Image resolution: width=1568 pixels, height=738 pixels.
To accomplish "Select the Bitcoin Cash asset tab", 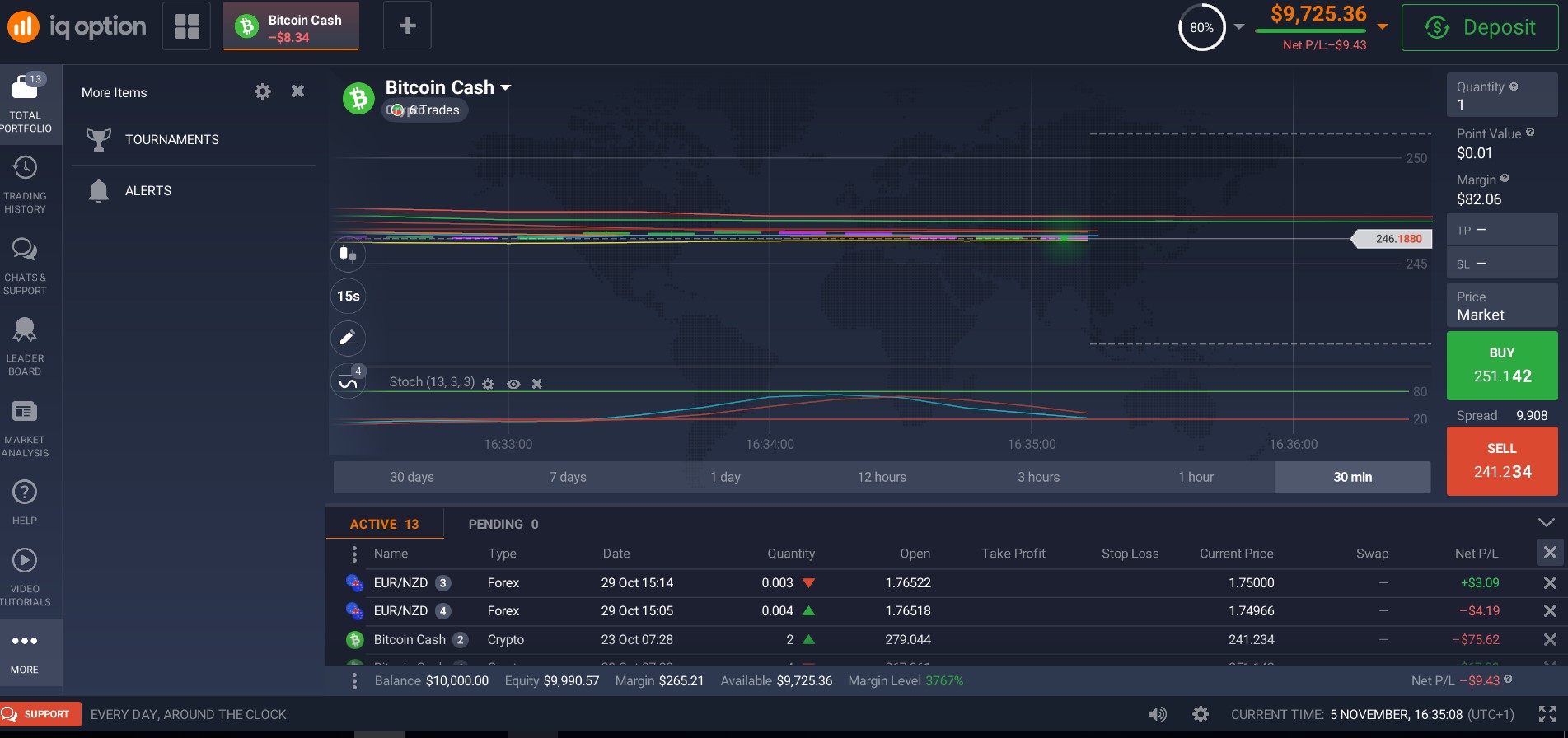I will pyautogui.click(x=291, y=26).
